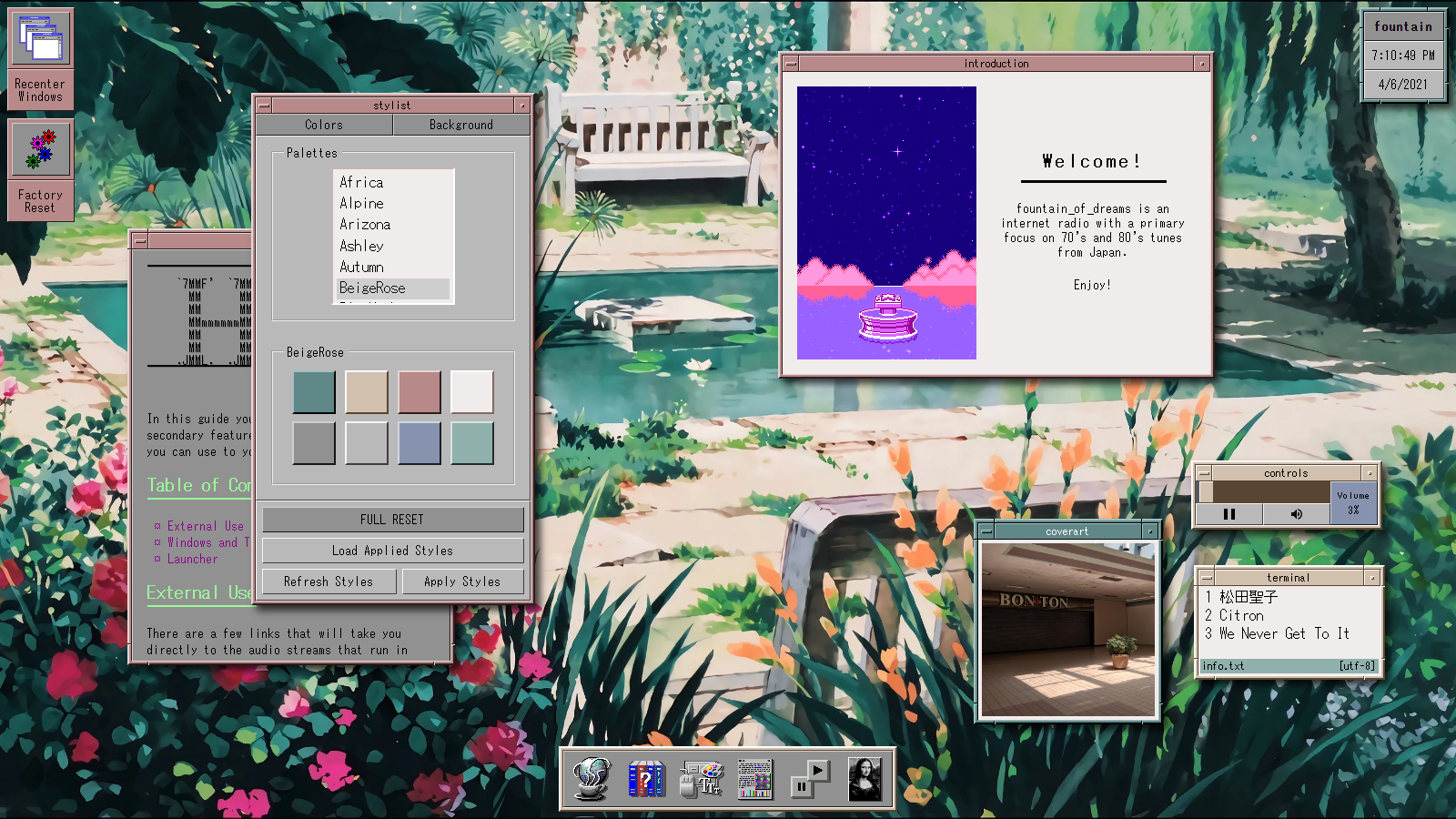1456x819 pixels.
Task: Pick the dark gray color swatch
Action: tap(314, 443)
